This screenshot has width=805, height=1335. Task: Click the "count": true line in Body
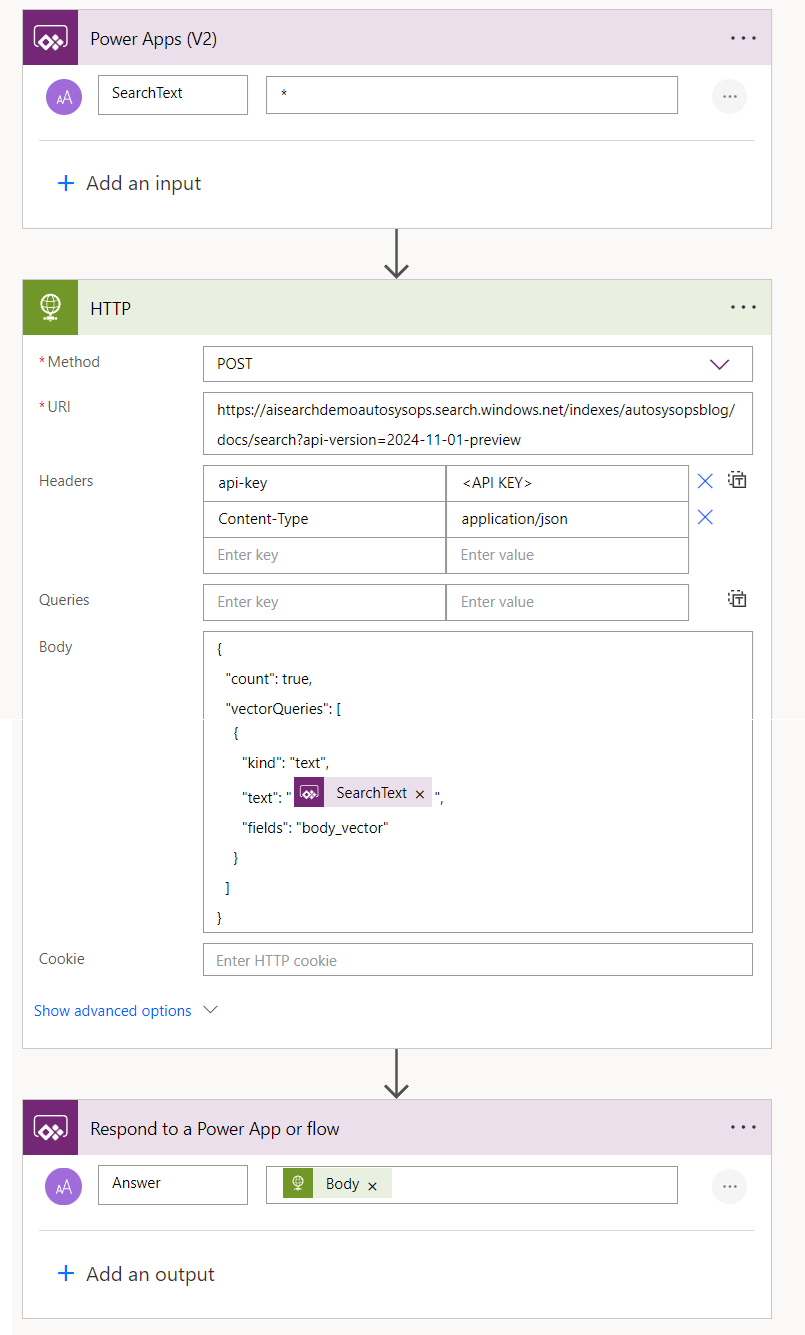point(269,679)
